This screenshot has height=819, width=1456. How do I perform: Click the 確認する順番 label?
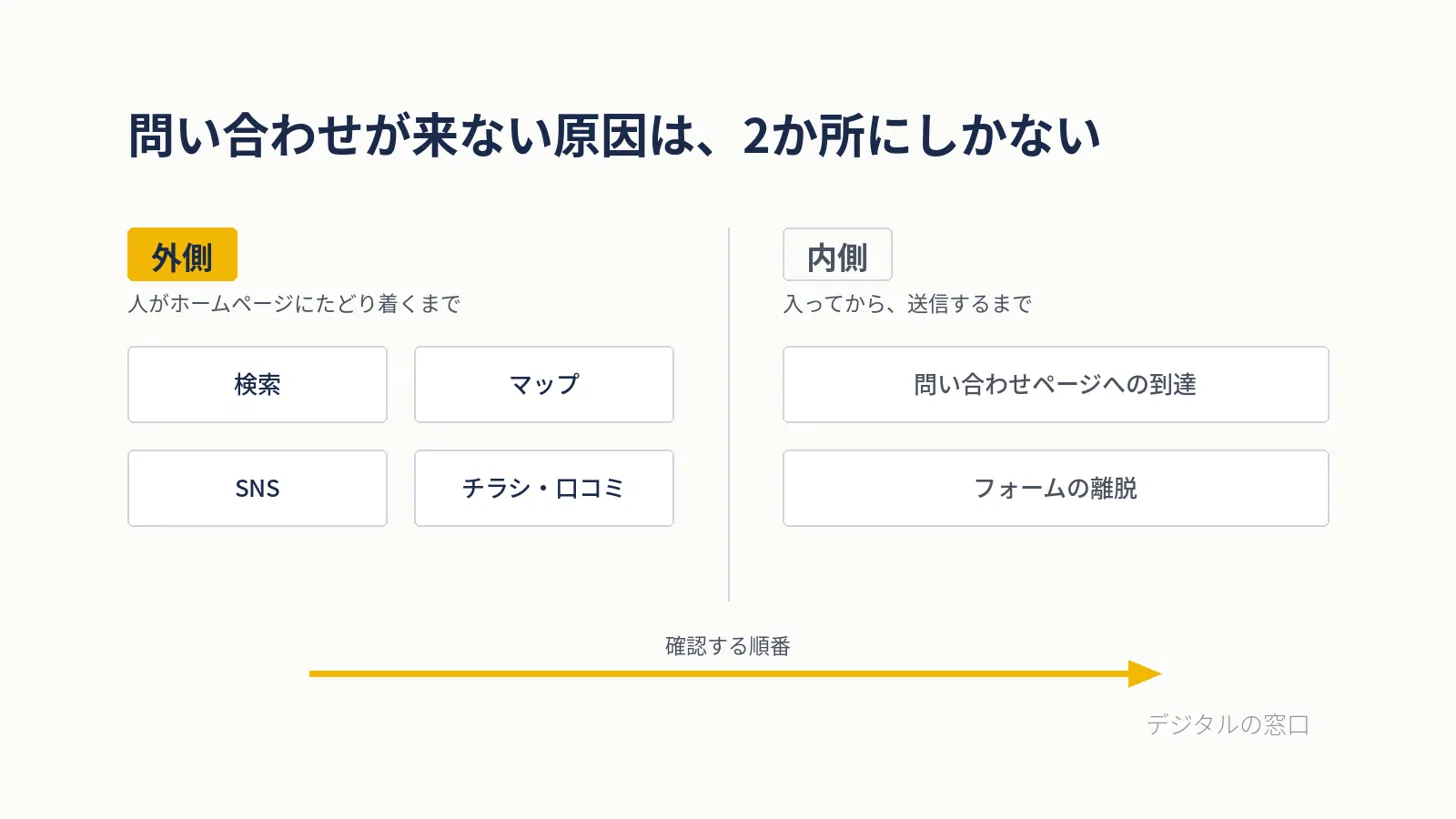[728, 646]
